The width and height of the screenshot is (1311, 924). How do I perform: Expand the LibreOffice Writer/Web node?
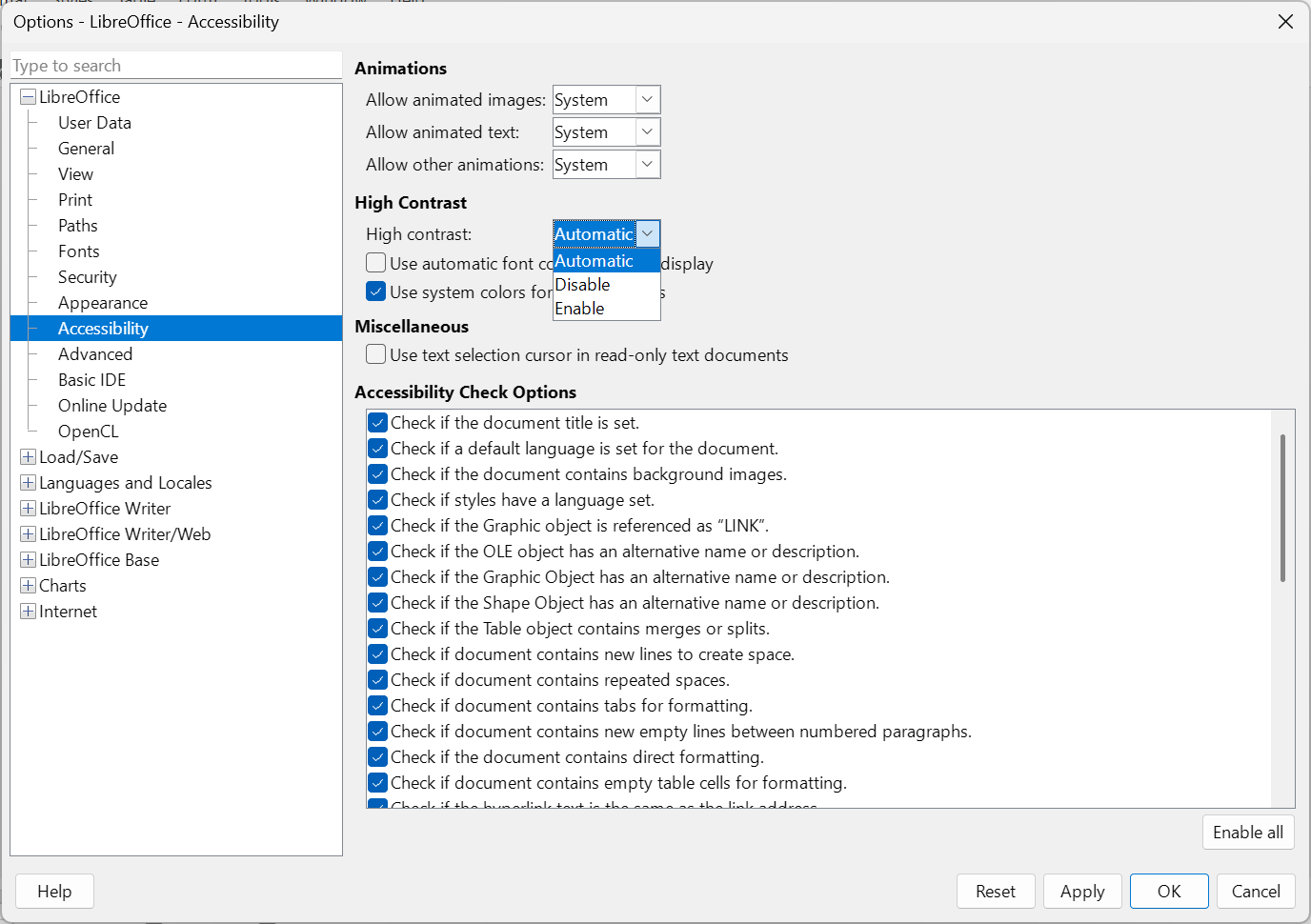[x=28, y=534]
